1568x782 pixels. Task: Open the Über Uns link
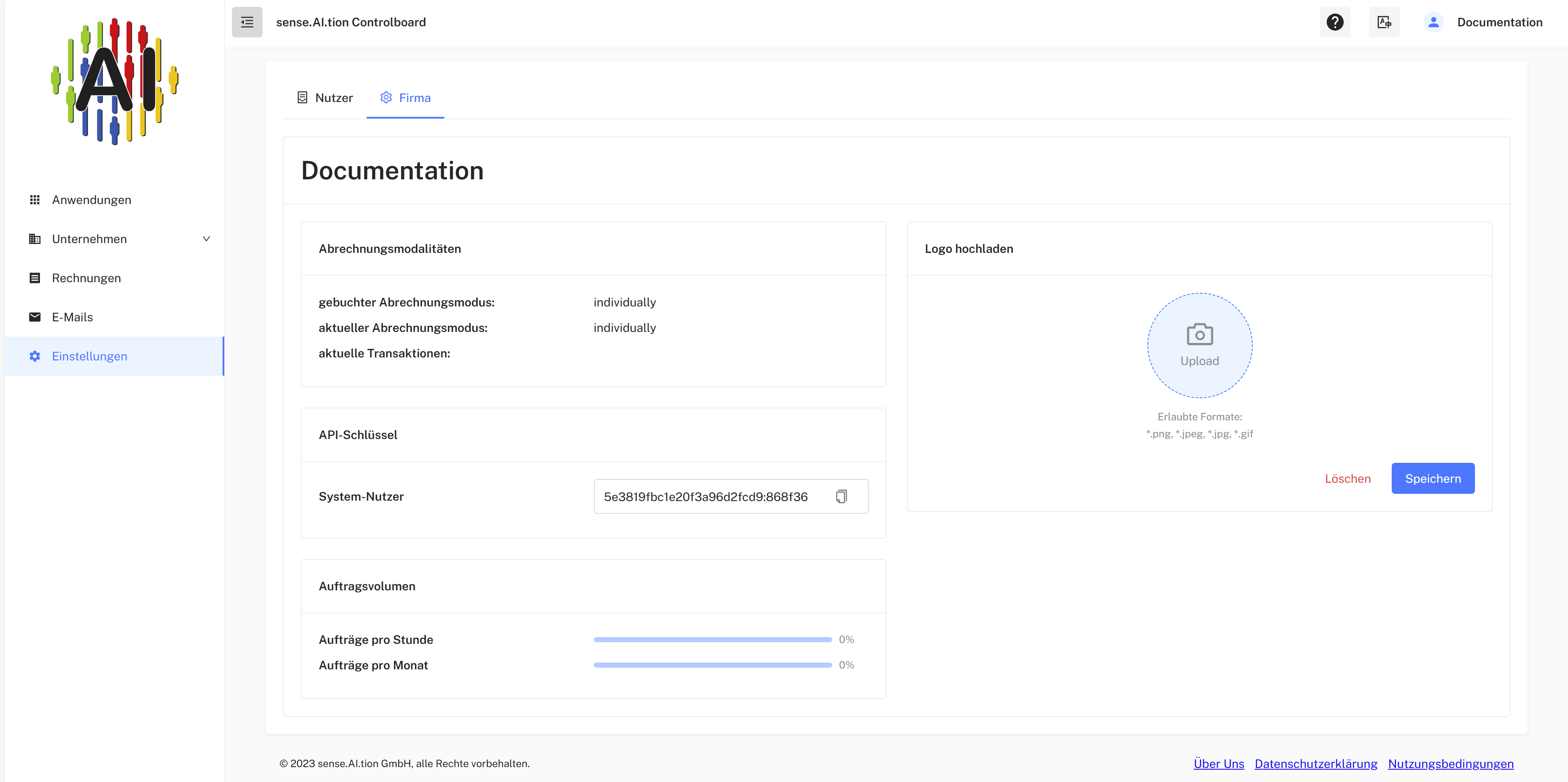point(1219,764)
